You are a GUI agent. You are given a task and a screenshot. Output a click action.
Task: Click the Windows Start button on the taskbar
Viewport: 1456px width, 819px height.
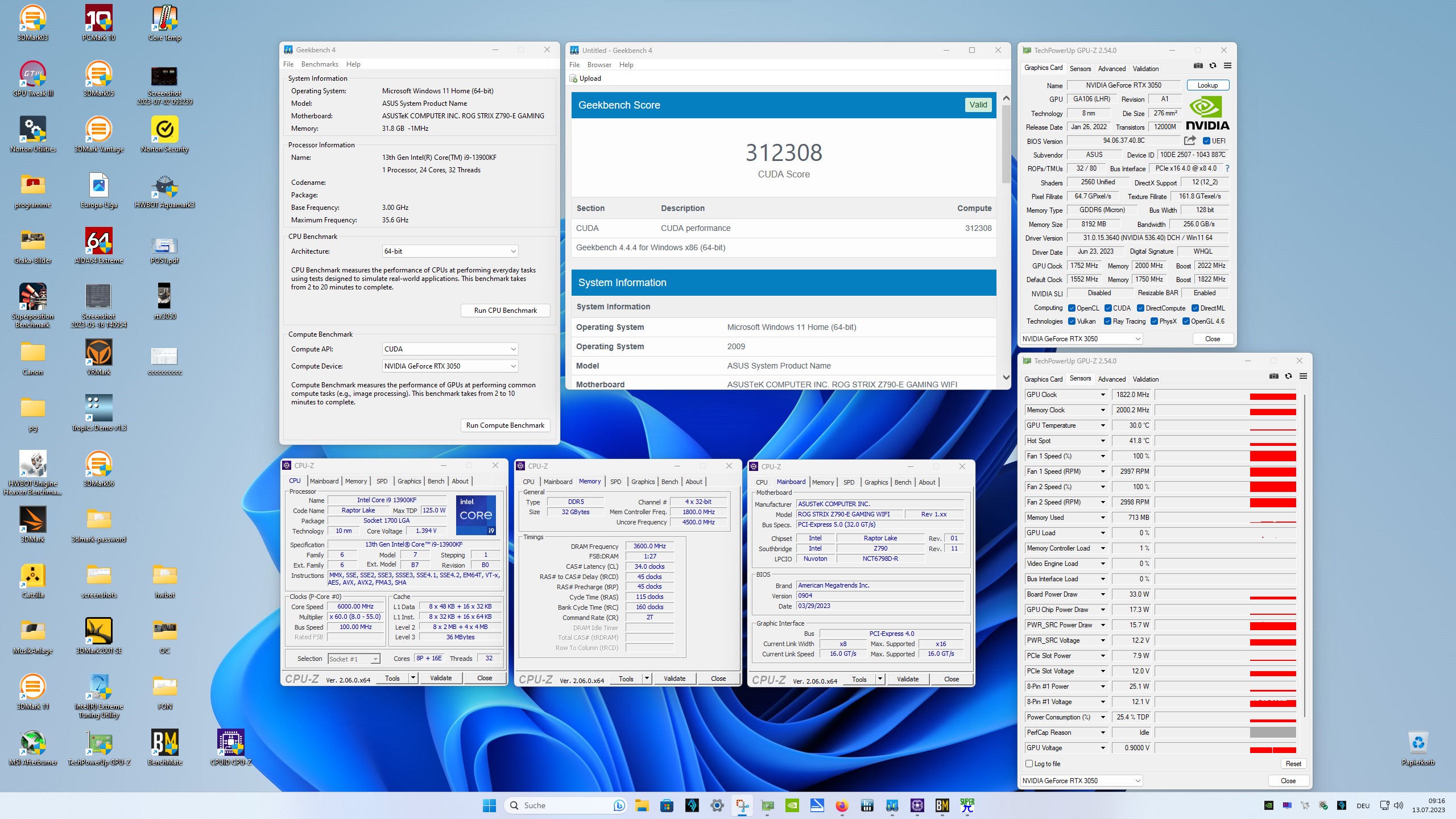tap(489, 805)
